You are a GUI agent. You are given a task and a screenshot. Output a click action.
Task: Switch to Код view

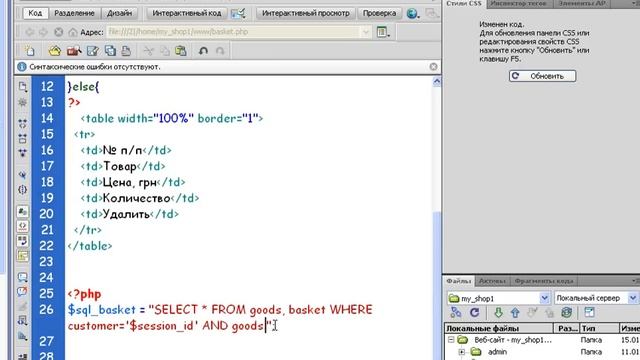[x=35, y=13]
